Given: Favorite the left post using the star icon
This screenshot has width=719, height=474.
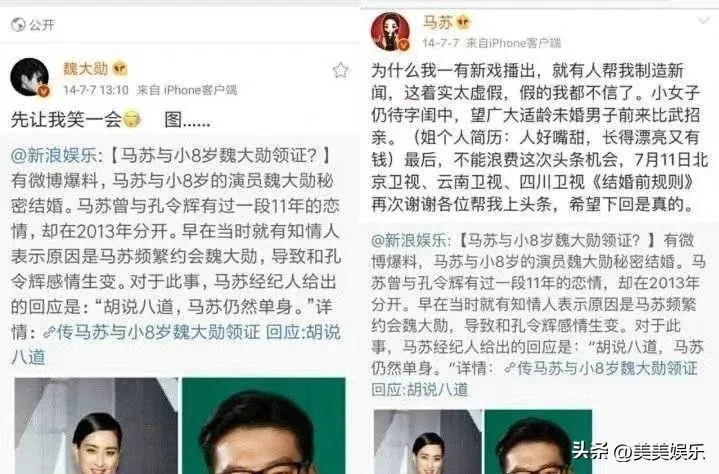Looking at the screenshot, I should pyautogui.click(x=340, y=70).
